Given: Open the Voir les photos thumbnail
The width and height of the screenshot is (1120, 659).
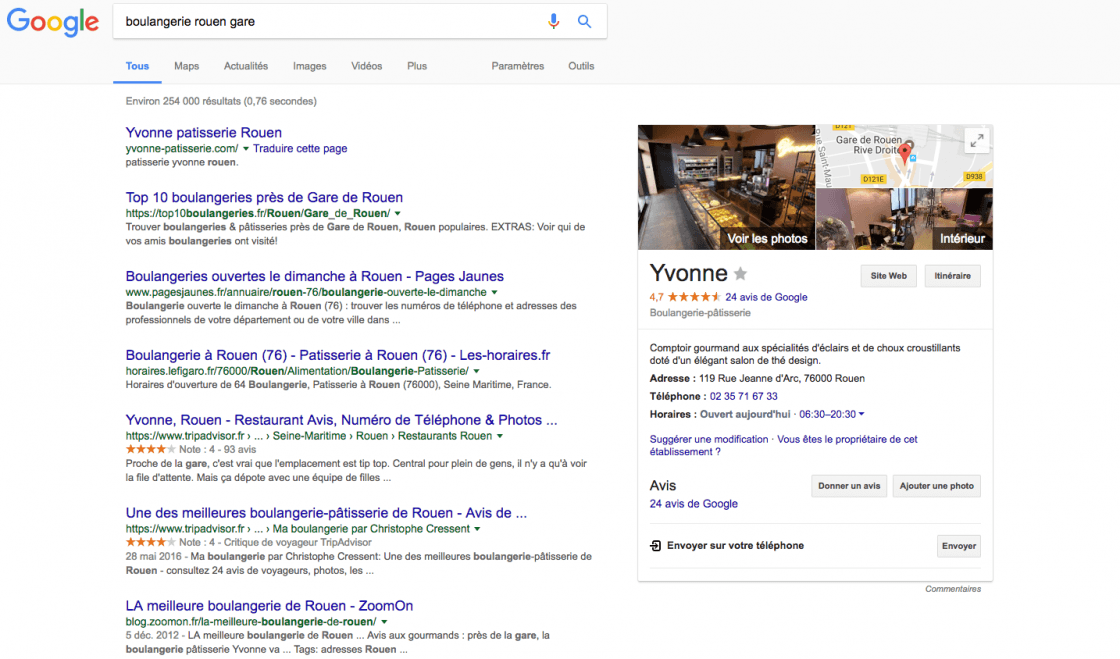Looking at the screenshot, I should 726,187.
